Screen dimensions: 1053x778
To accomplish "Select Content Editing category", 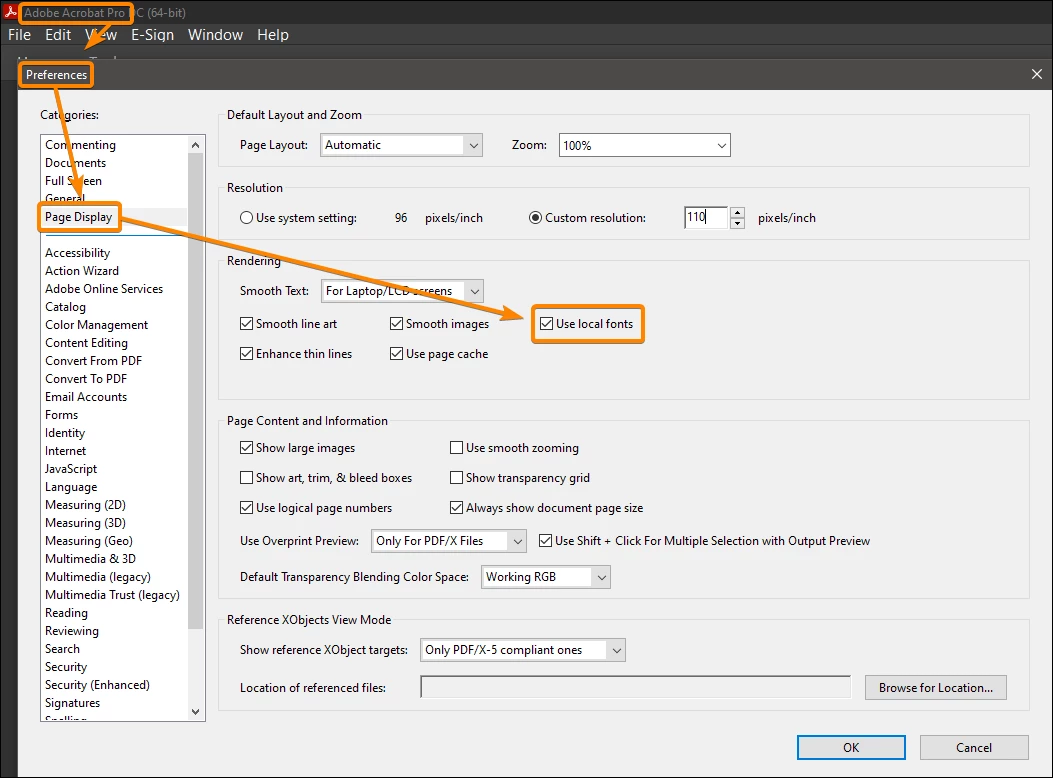I will pos(86,343).
